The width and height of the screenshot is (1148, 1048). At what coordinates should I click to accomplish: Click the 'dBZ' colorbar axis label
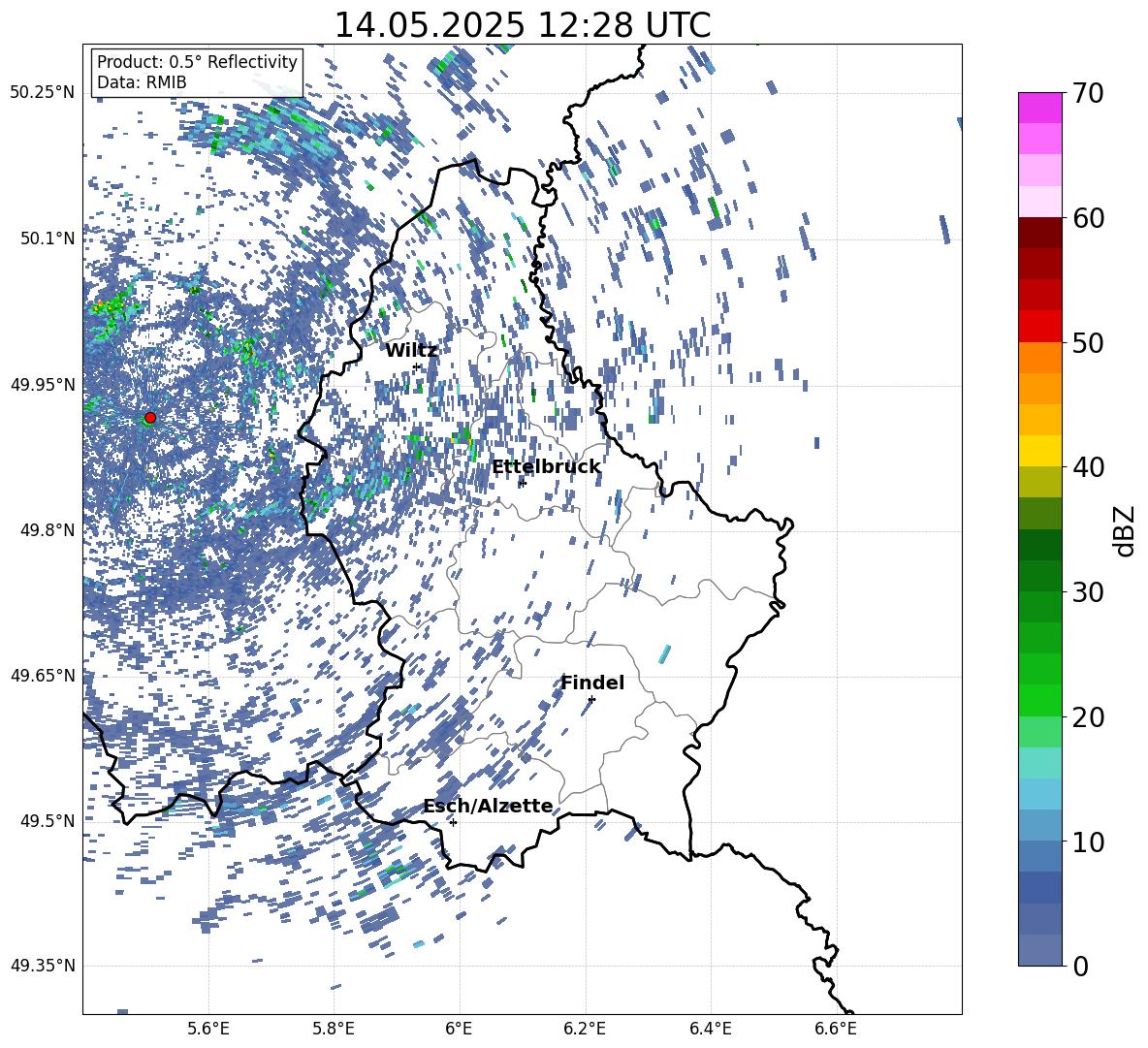(1126, 530)
